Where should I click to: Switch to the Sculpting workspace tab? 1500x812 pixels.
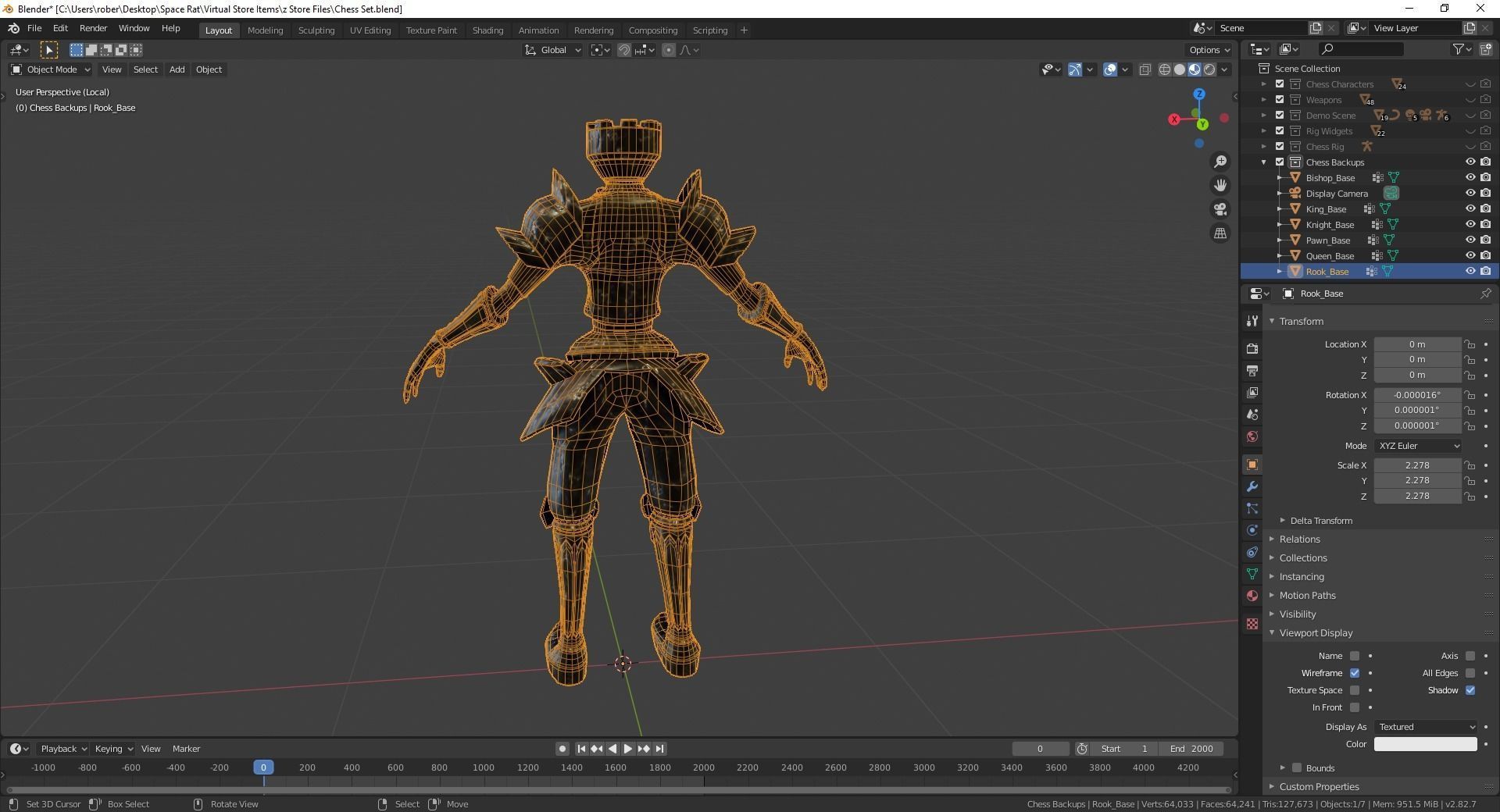coord(316,30)
